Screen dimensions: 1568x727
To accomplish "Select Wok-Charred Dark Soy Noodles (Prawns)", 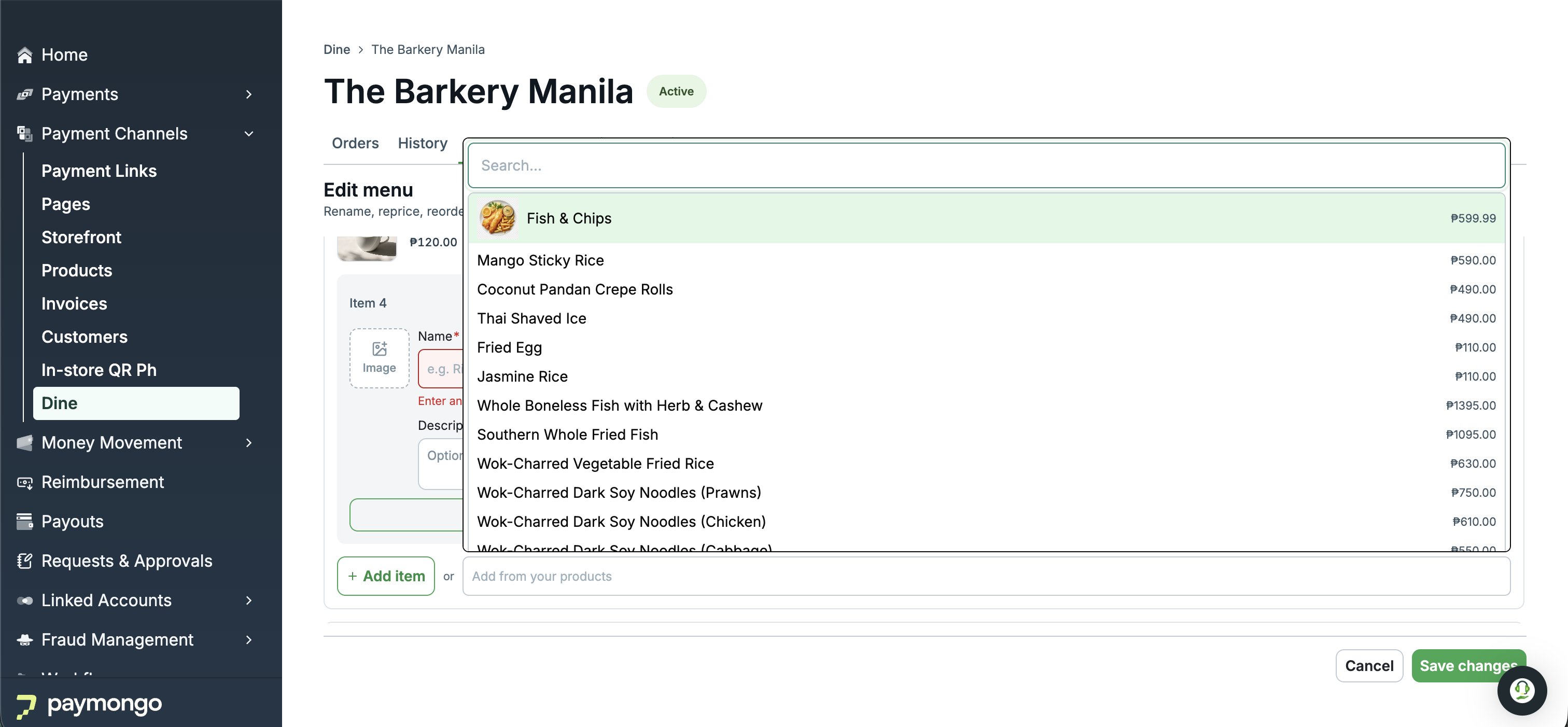I will [986, 493].
